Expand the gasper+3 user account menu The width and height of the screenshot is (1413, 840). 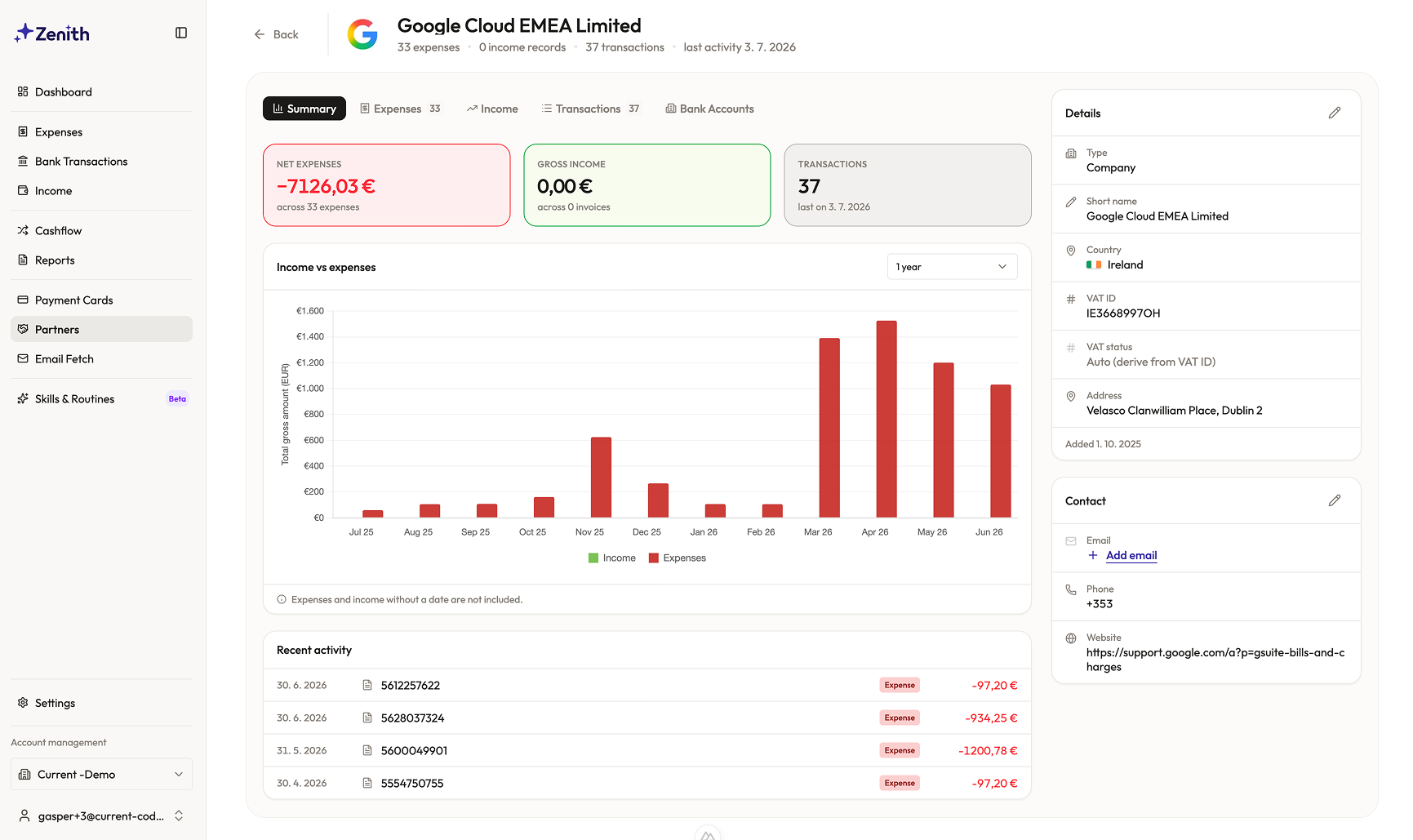pyautogui.click(x=102, y=816)
